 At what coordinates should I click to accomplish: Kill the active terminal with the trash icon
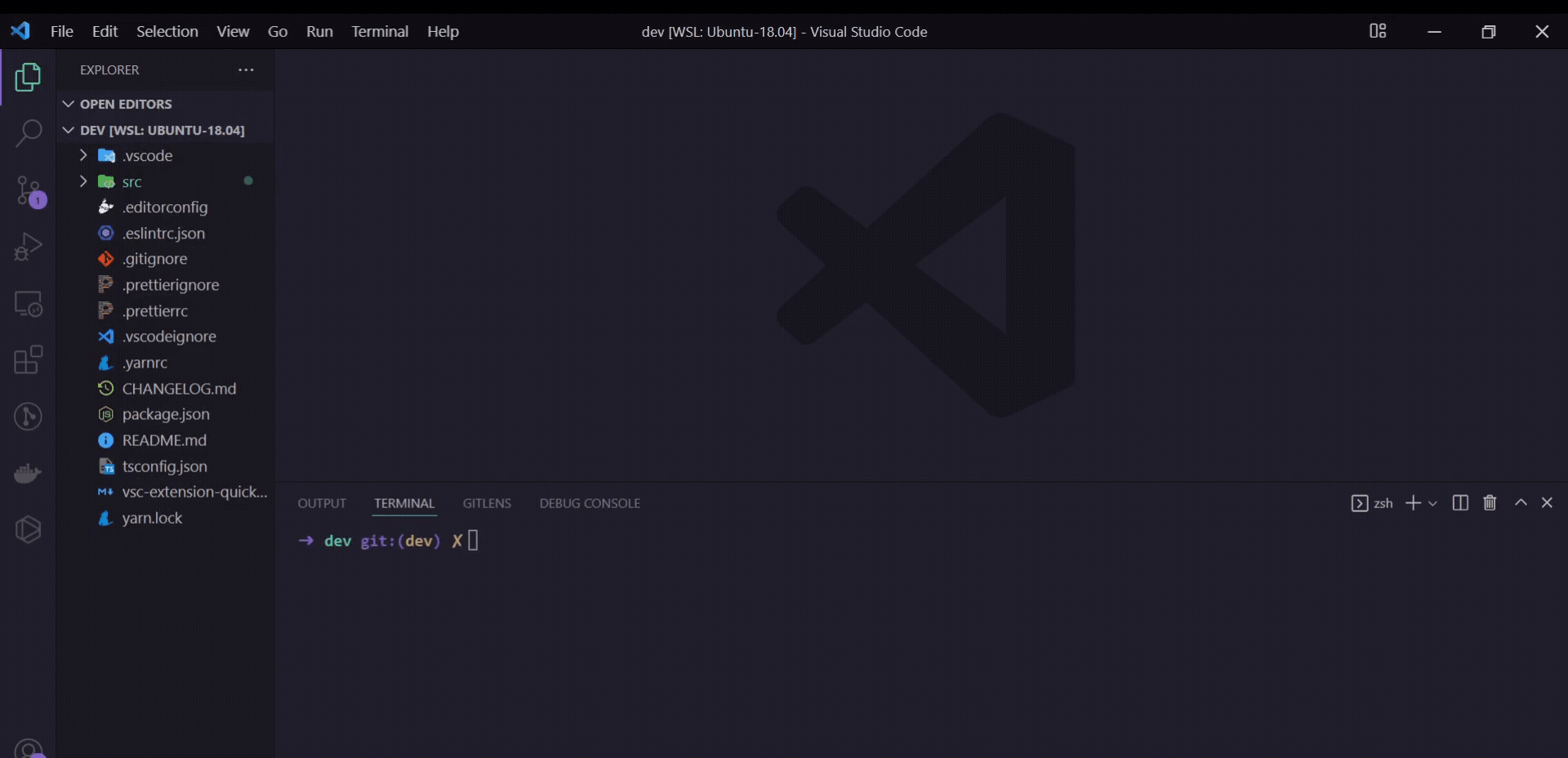(1490, 502)
